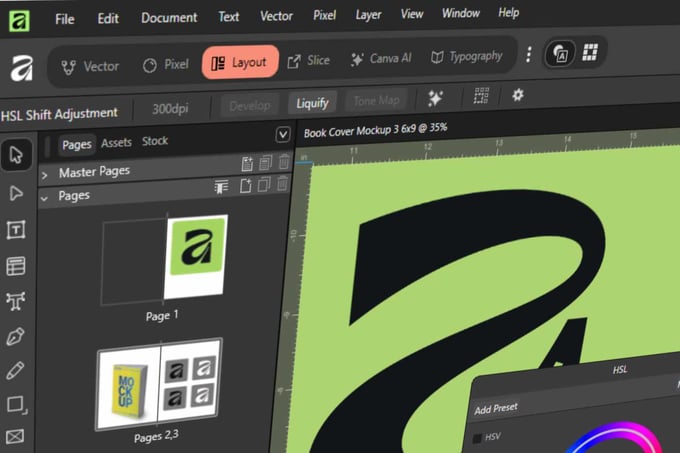Toggle the HSV checkbox

pyautogui.click(x=477, y=439)
